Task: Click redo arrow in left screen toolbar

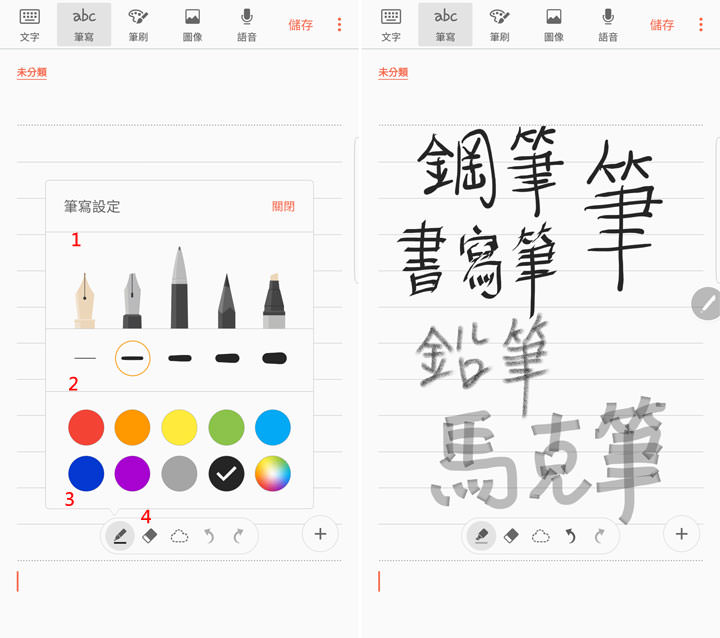Action: 238,536
